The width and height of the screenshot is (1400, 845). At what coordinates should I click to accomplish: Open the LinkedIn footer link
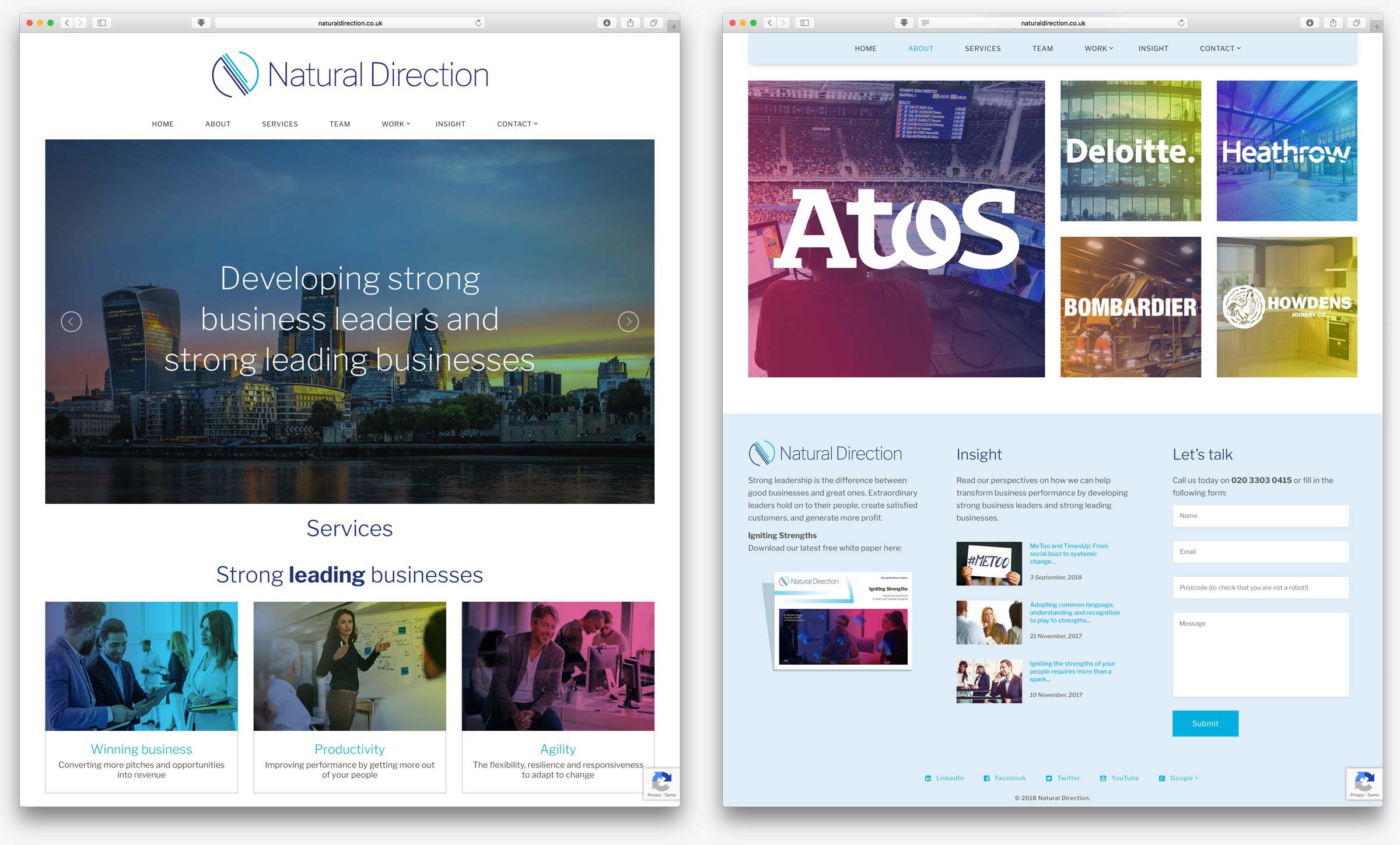(x=944, y=778)
